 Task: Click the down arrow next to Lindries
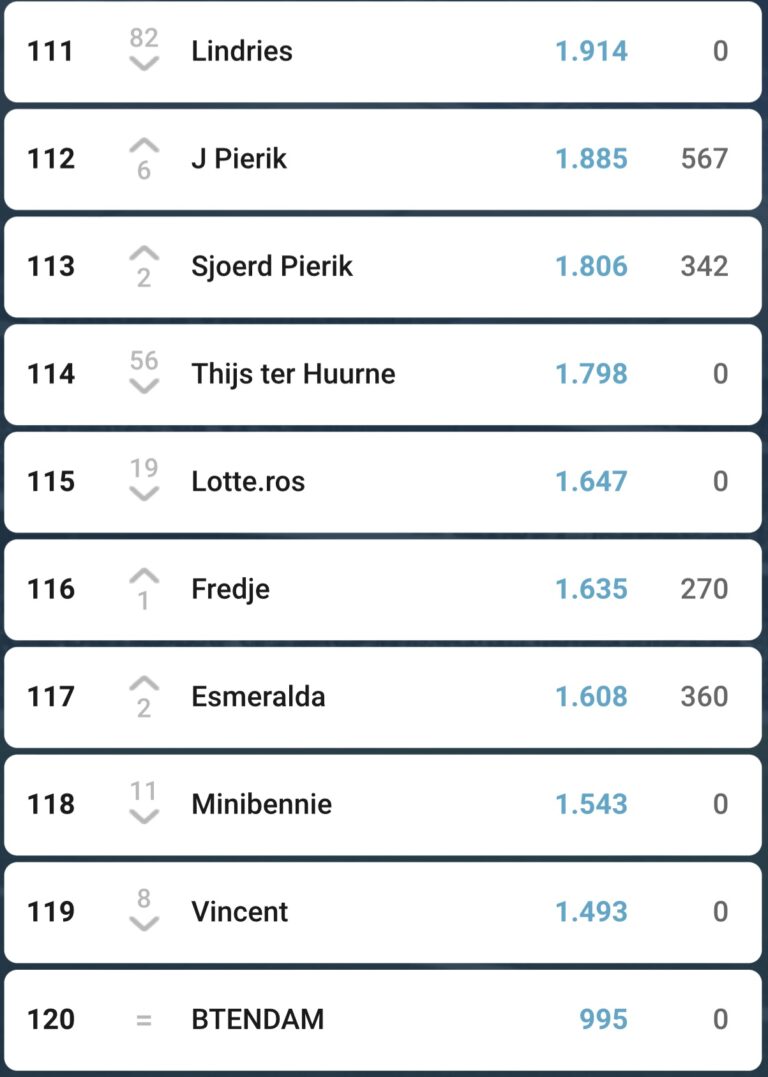pyautogui.click(x=144, y=64)
